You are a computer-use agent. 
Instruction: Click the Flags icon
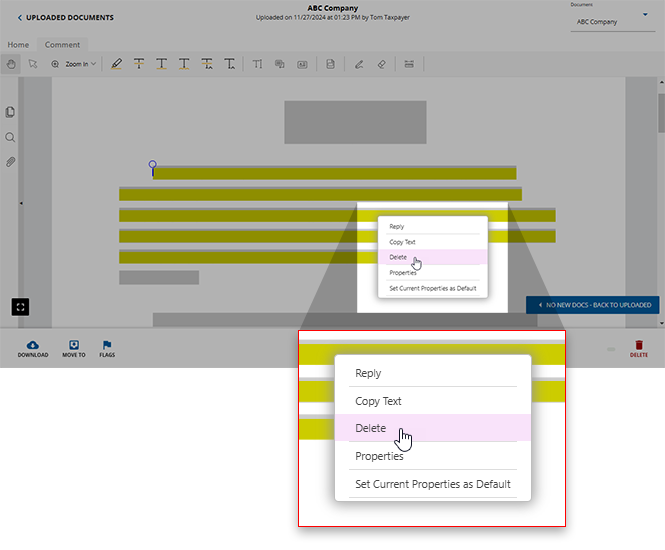tap(106, 347)
